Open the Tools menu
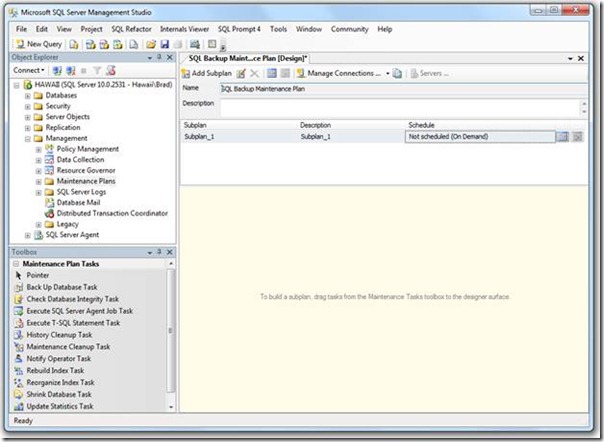This screenshot has width=604, height=442. [278, 29]
